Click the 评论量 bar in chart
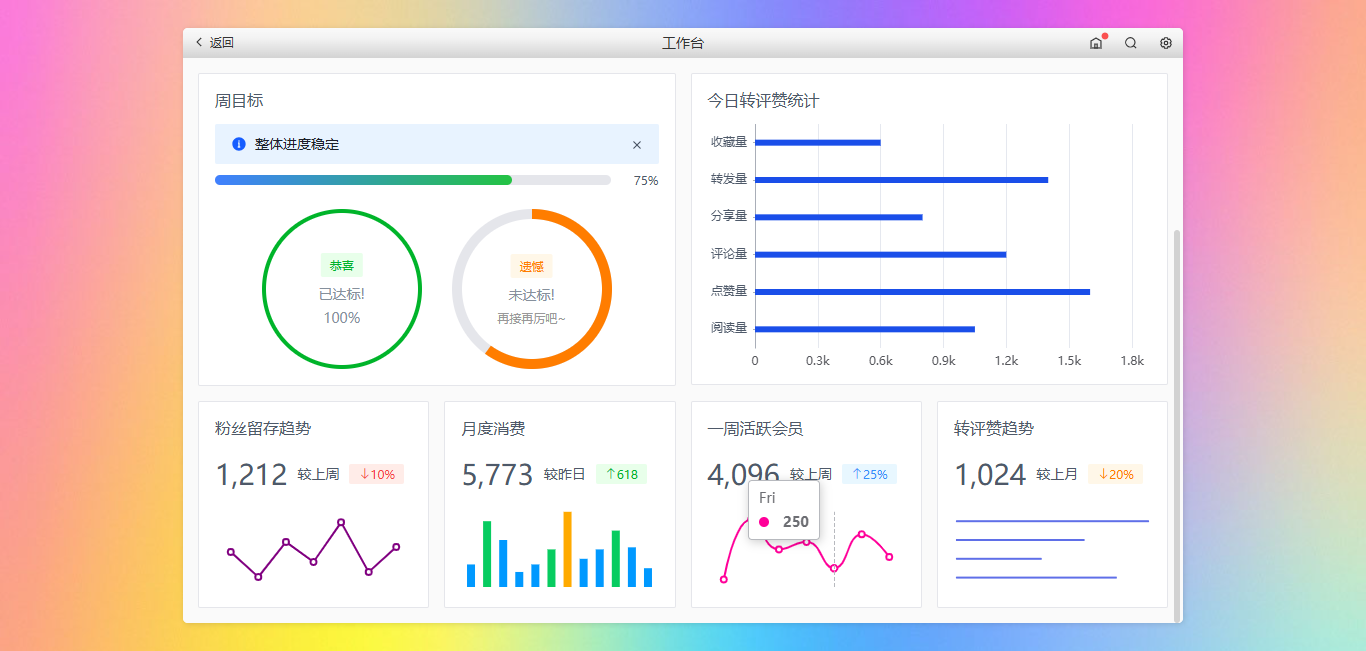 881,254
